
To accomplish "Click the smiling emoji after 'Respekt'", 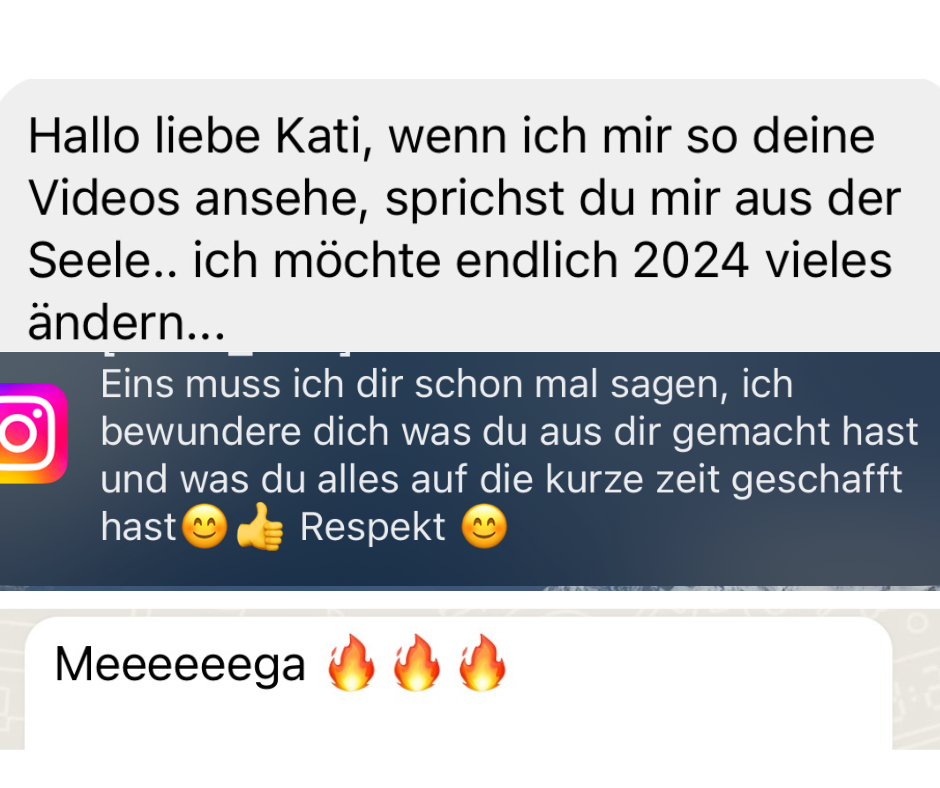I will (484, 527).
